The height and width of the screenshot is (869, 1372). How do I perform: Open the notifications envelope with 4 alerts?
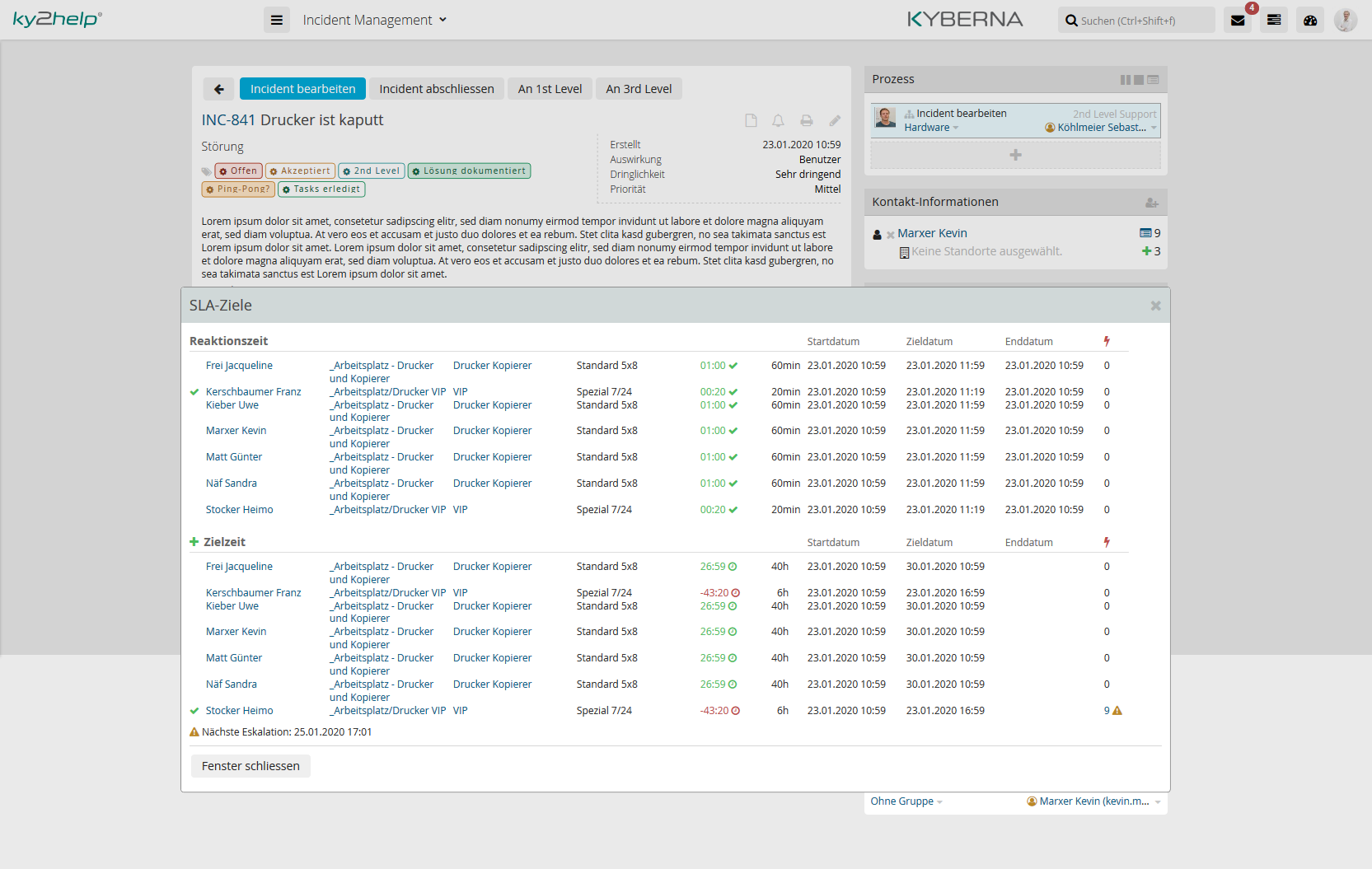[x=1237, y=19]
